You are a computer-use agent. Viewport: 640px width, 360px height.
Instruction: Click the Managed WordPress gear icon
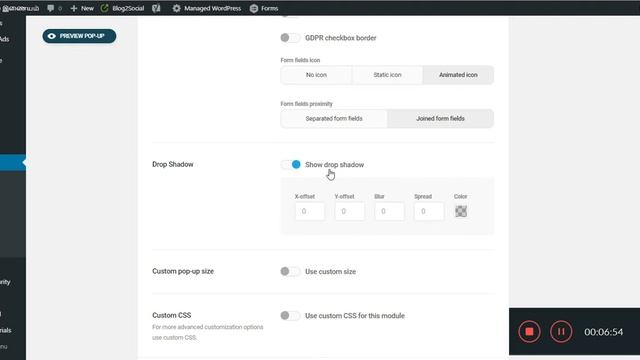pos(176,8)
